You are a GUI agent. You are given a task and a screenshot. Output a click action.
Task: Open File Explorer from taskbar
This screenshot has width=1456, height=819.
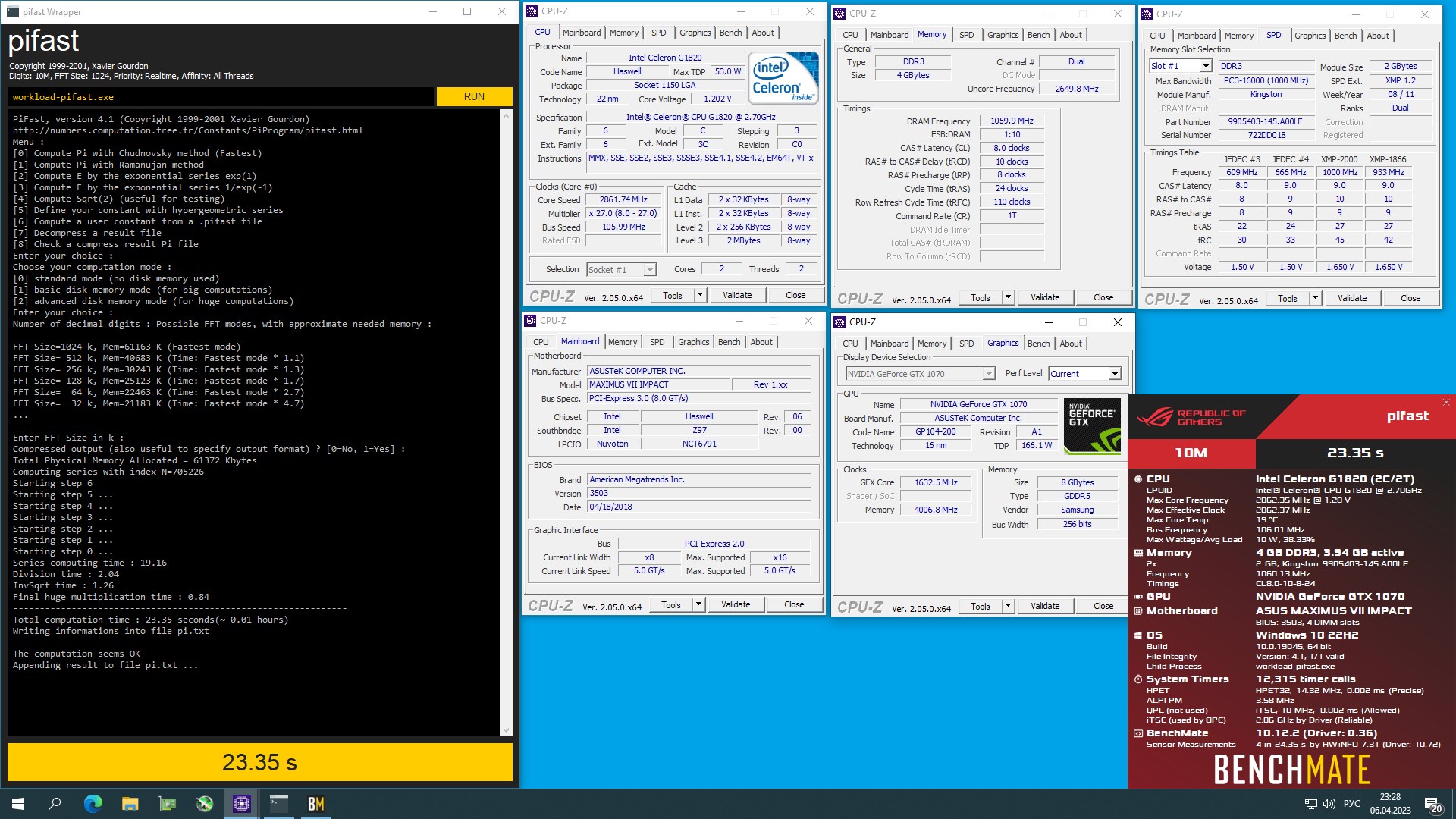click(x=130, y=804)
